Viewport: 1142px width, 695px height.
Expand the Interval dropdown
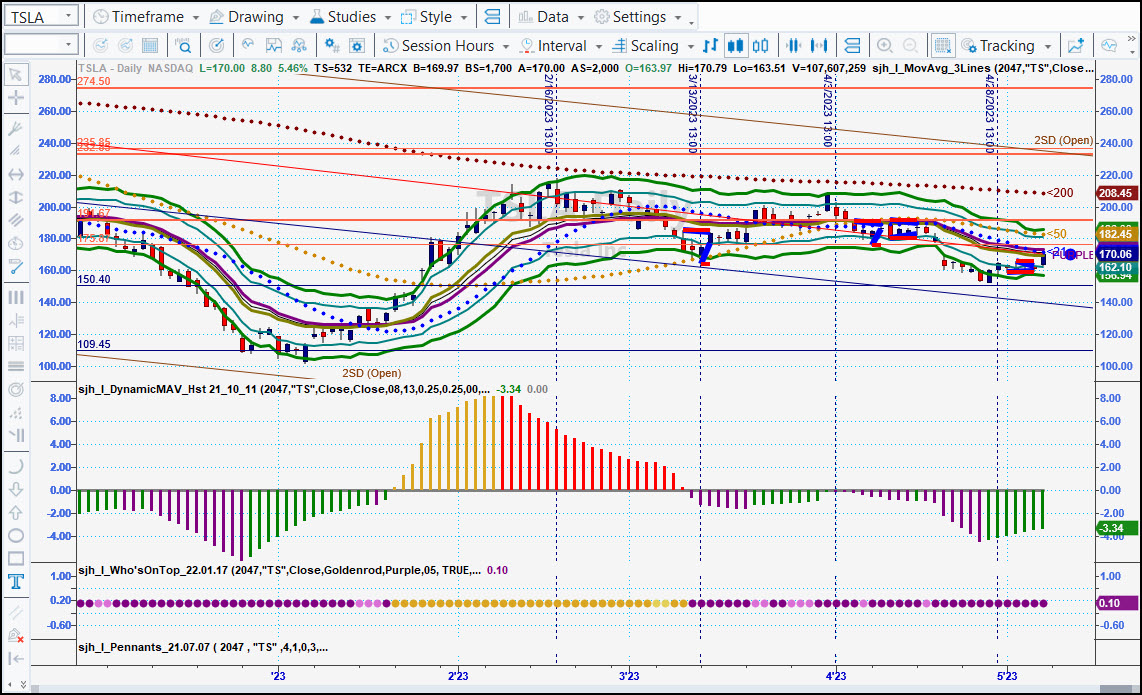[599, 46]
